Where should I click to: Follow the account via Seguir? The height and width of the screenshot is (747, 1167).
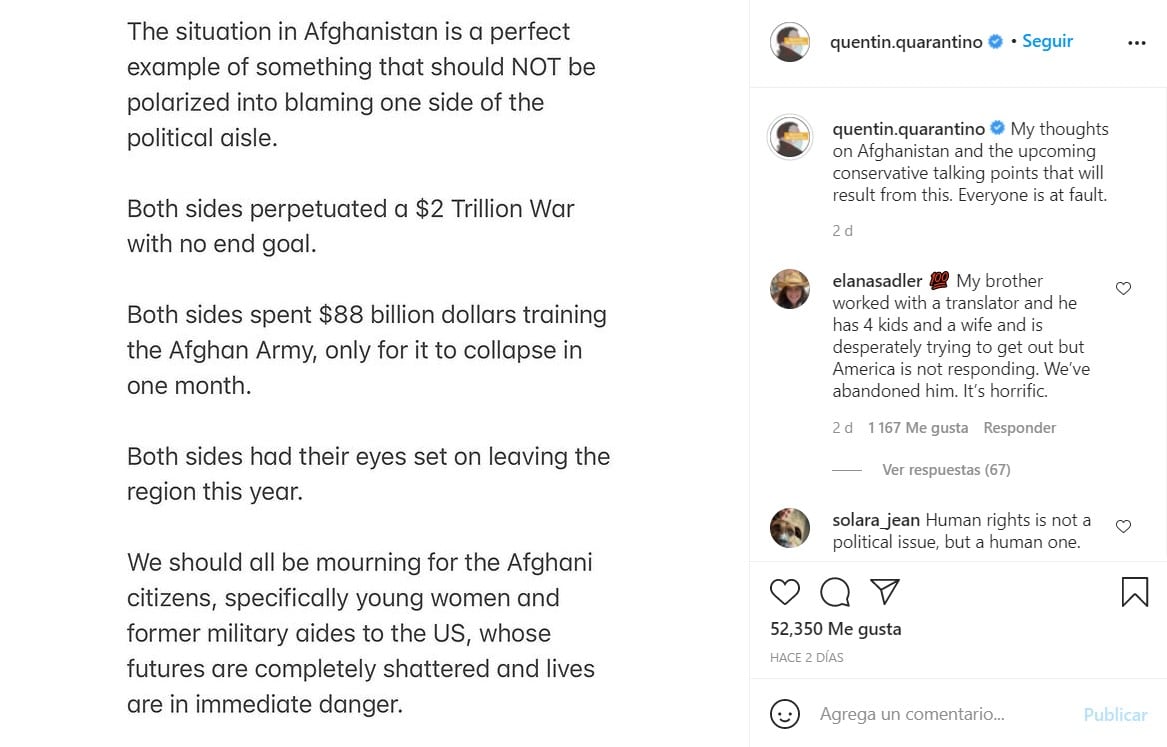click(x=1047, y=42)
